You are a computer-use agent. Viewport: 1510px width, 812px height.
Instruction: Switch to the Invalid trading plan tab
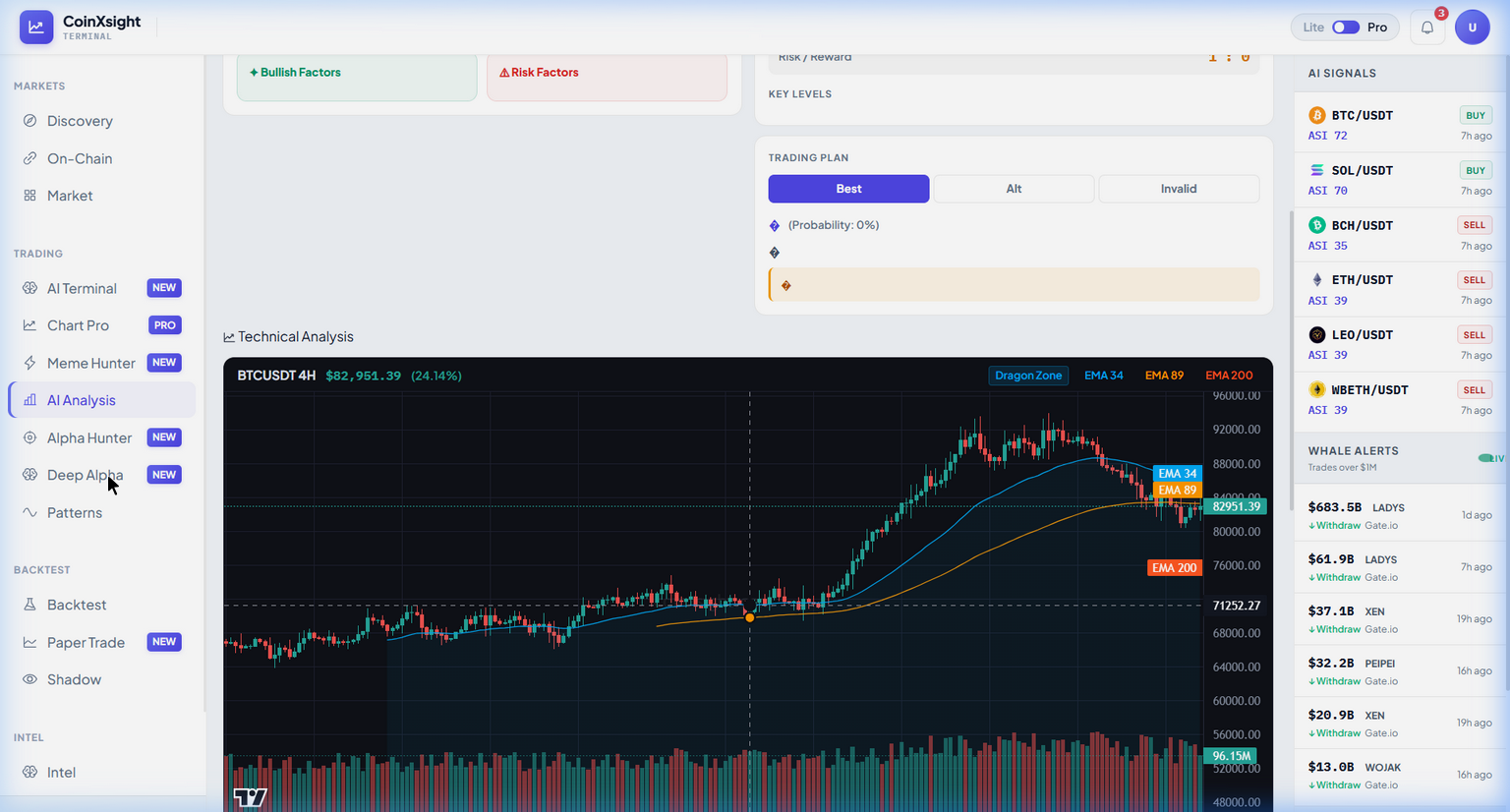pyautogui.click(x=1179, y=189)
